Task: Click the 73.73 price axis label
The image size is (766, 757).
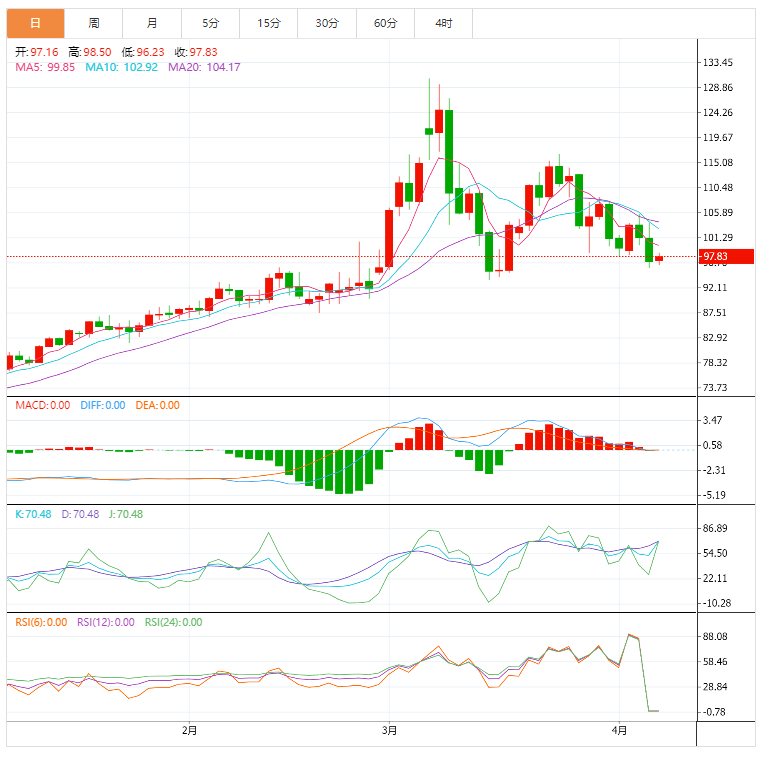Action: coord(715,388)
